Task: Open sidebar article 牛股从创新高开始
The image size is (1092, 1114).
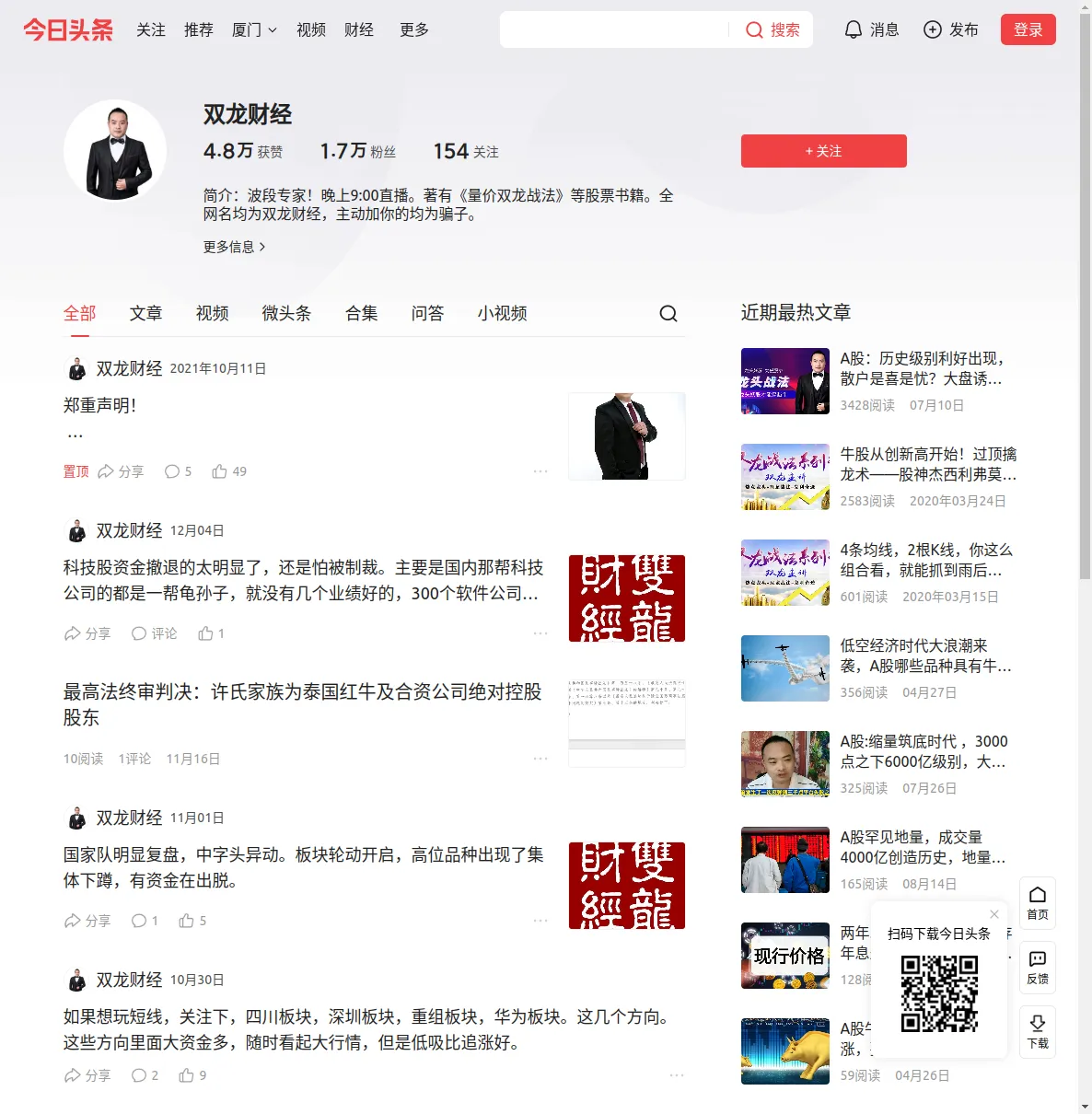Action: pos(928,464)
